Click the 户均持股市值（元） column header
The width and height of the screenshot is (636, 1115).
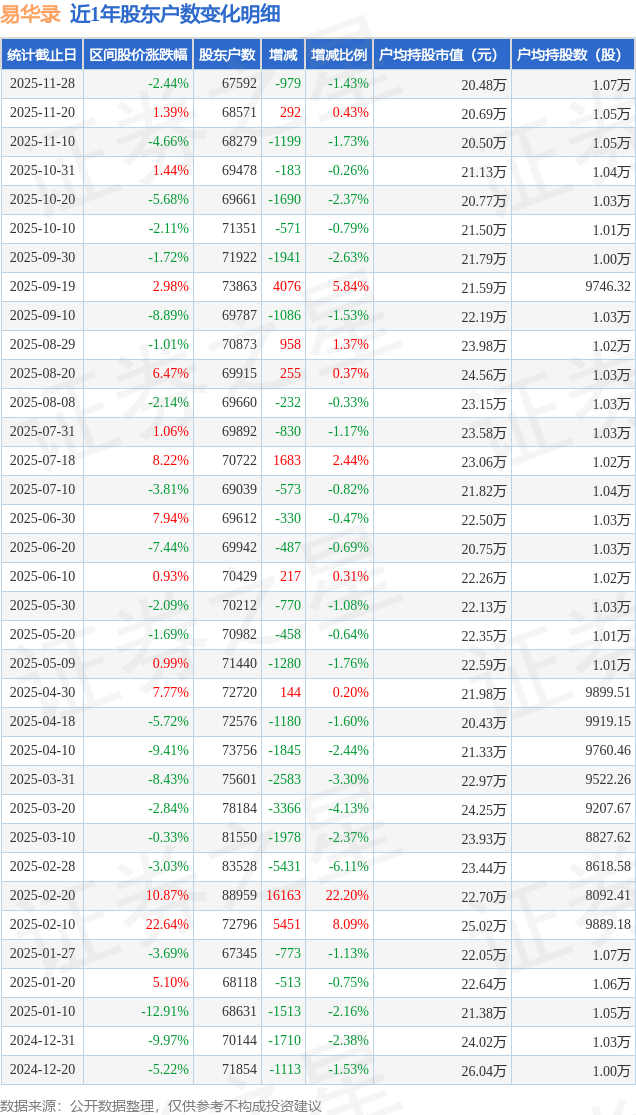(441, 55)
